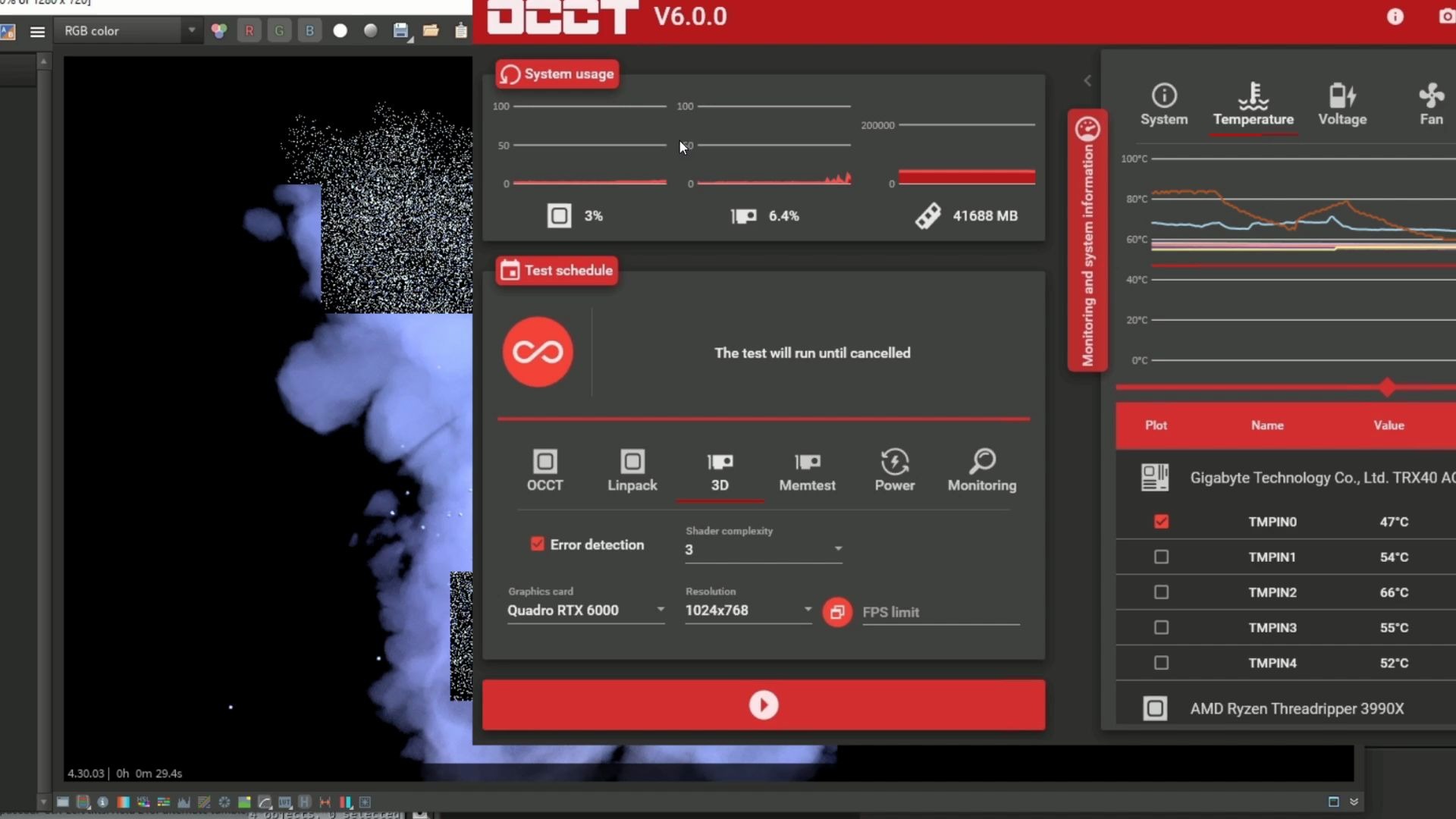Click Monitoring and system information vertical tab
Screen dimensions: 1456x819
[x=1087, y=240]
